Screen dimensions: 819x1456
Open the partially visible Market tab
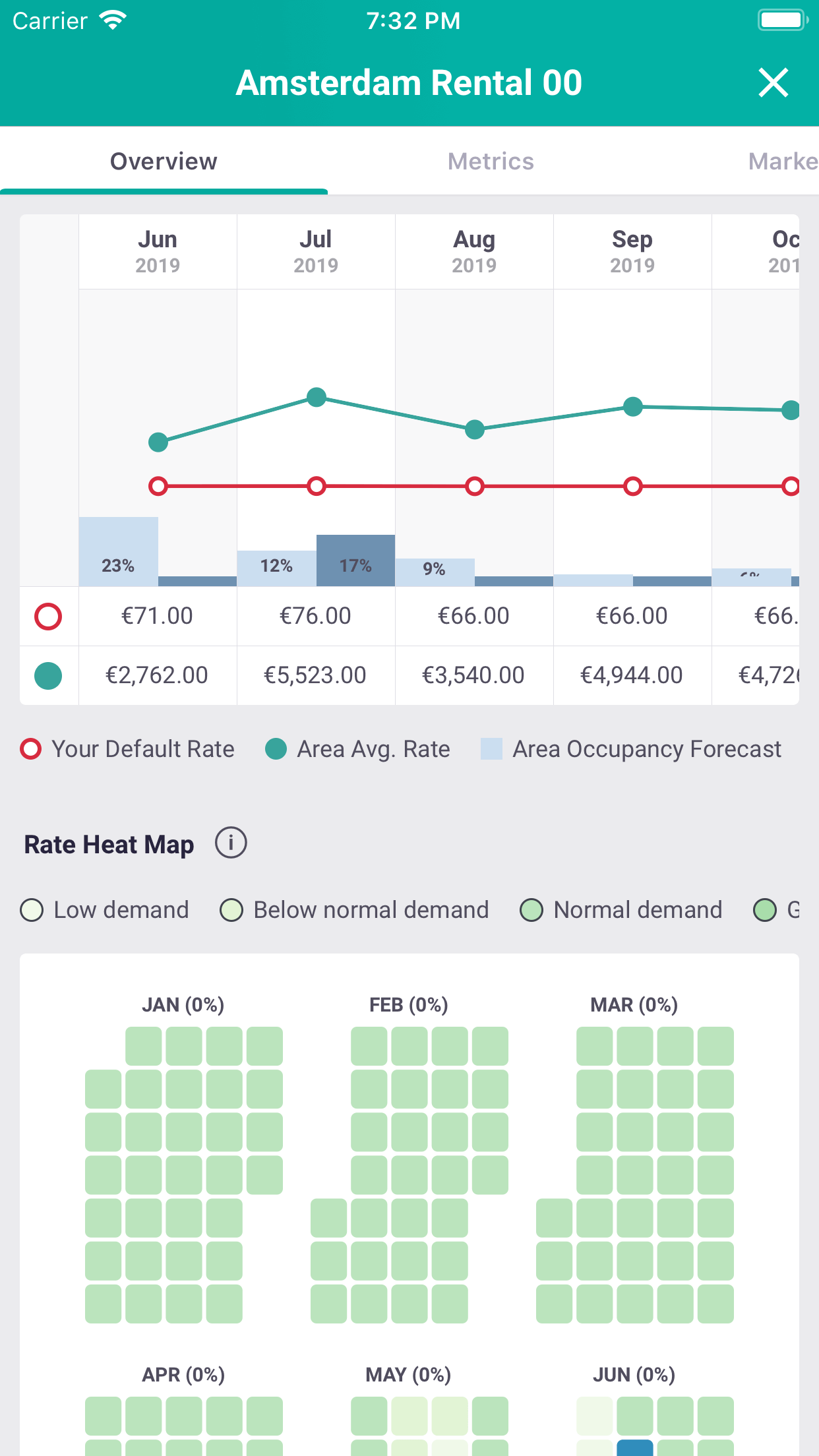[x=783, y=162]
